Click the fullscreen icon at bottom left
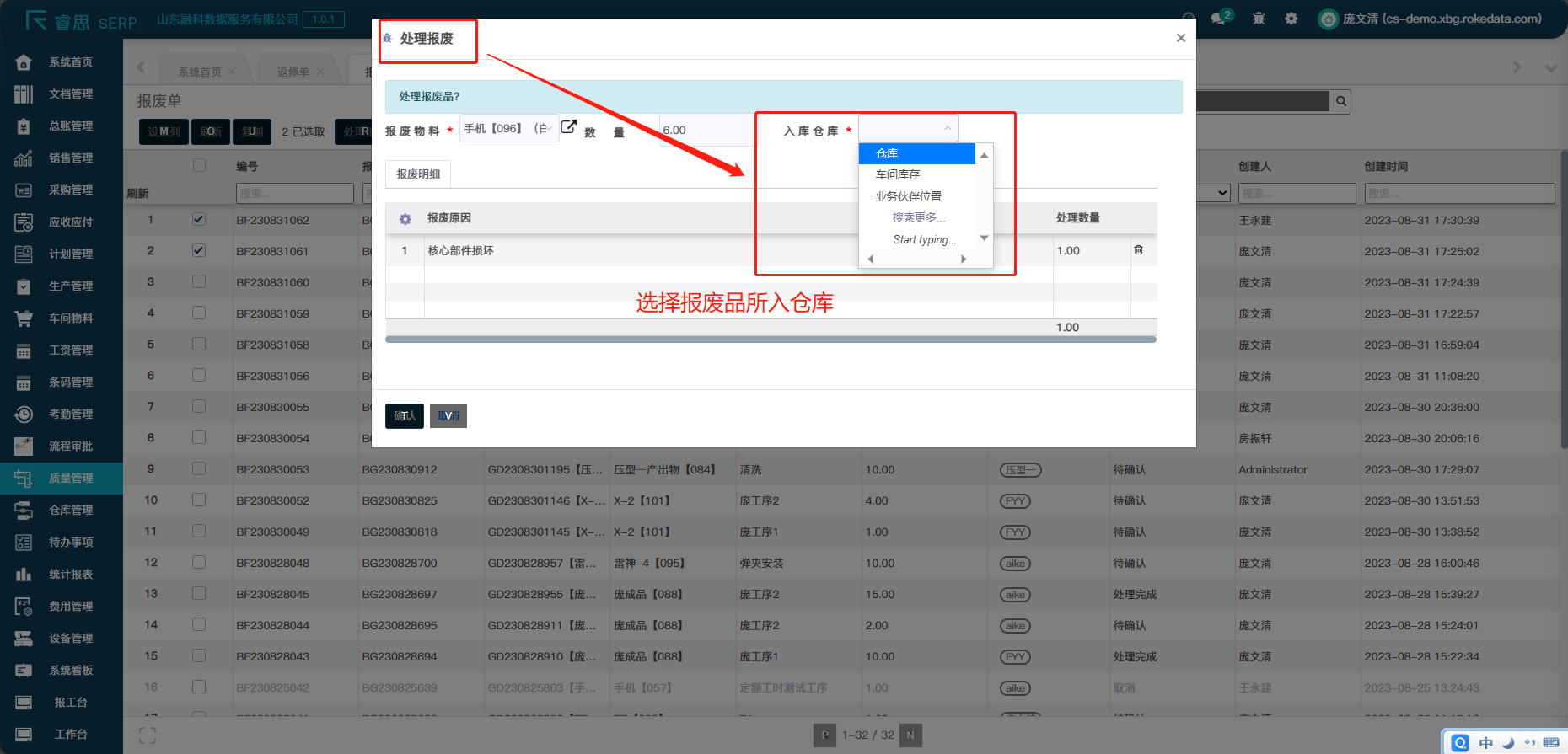The width and height of the screenshot is (1568, 754). click(148, 735)
